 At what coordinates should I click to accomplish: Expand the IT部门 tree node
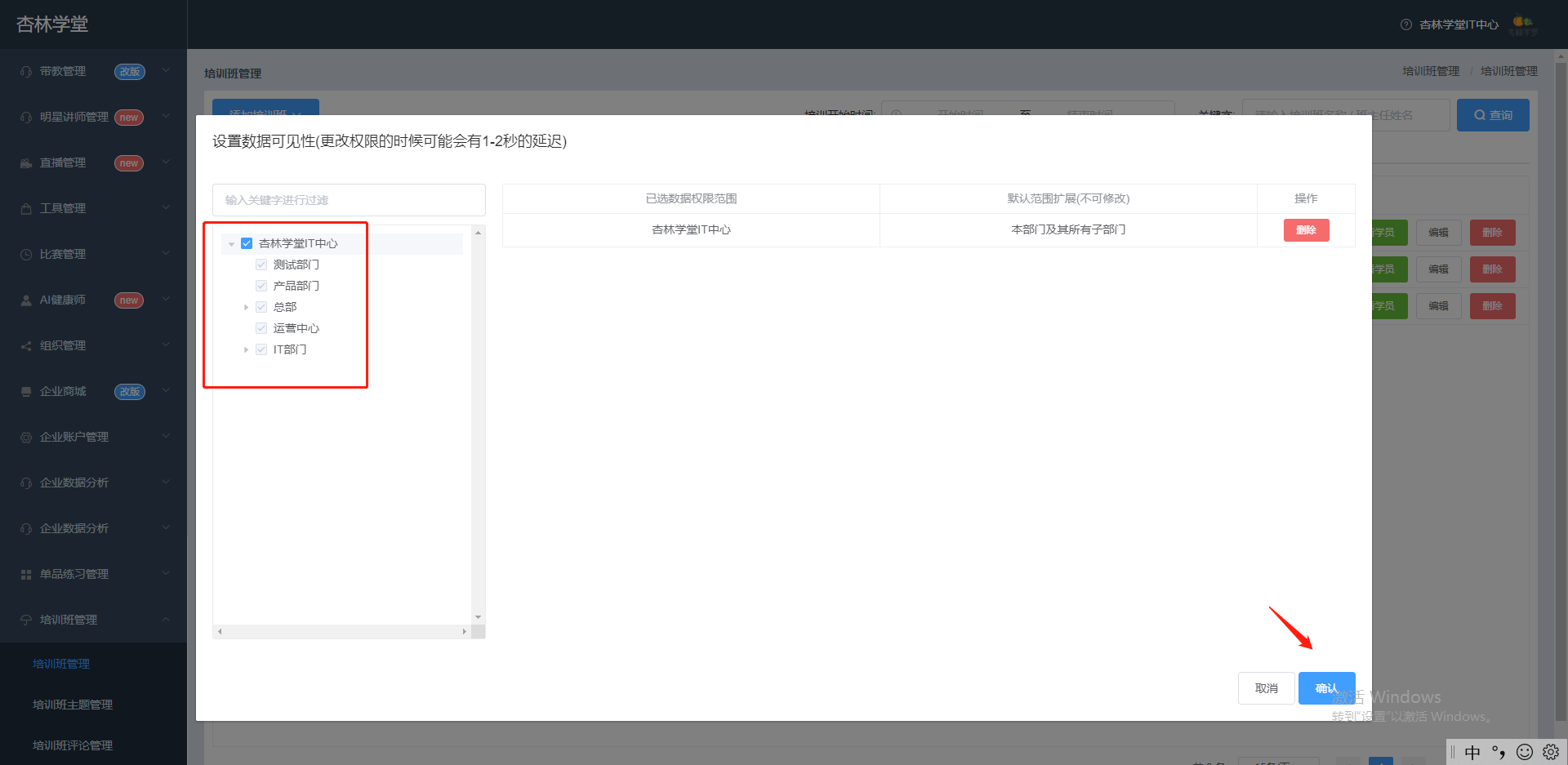point(246,349)
